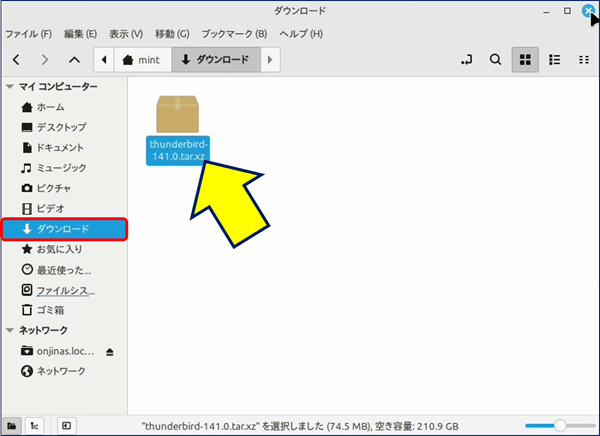600x436 pixels.
Task: Browse the ネットワーク globe entry
Action: coord(64,371)
